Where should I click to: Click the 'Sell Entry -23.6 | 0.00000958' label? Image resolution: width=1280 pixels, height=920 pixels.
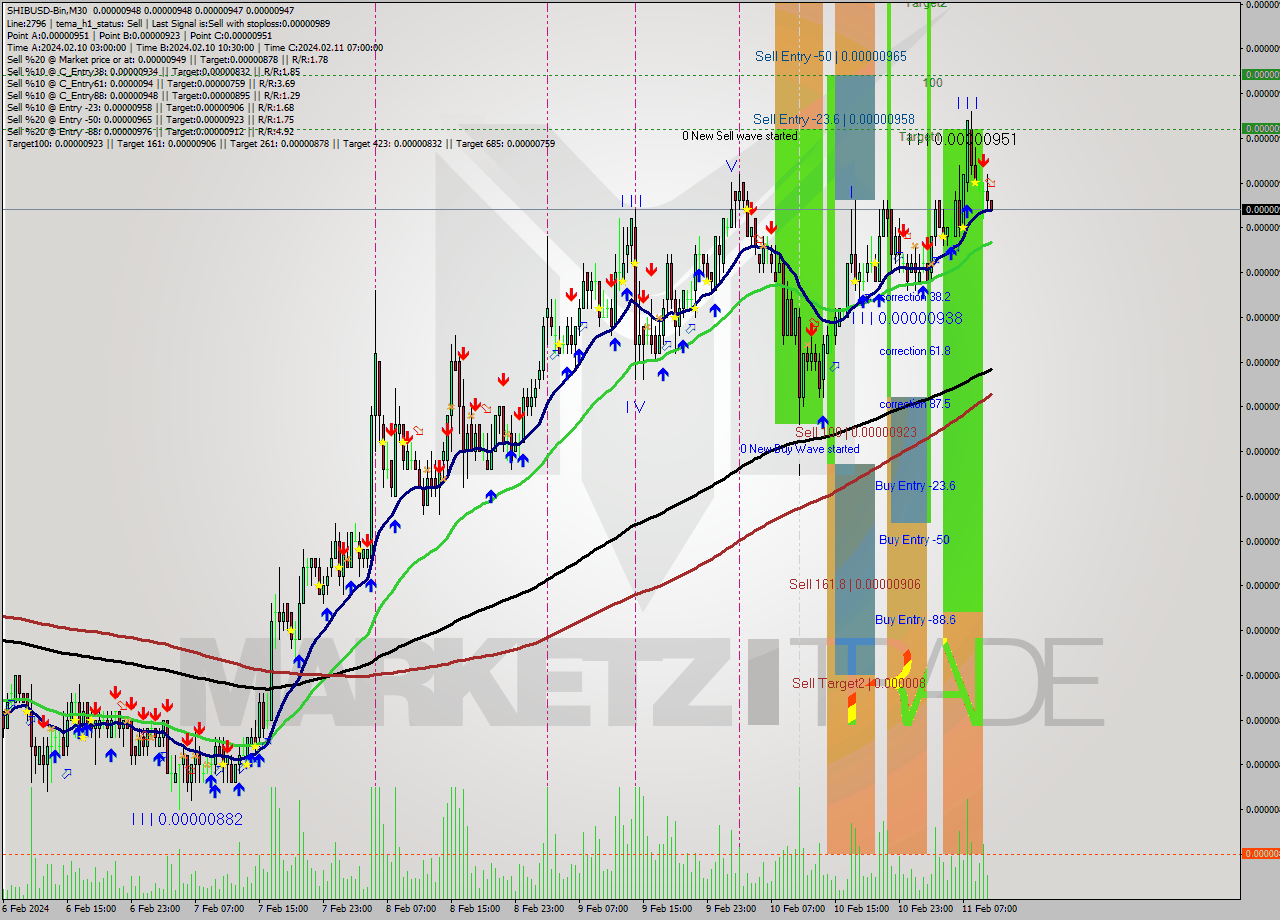click(834, 119)
